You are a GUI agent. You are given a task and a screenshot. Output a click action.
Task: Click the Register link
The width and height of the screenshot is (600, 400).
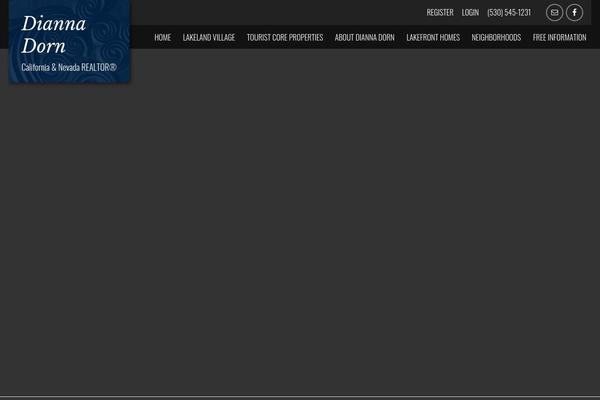point(440,13)
